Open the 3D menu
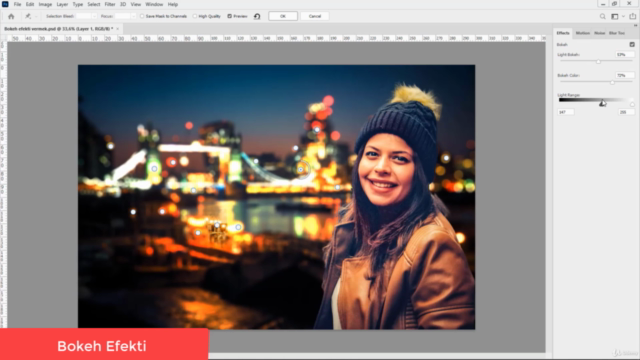640x360 pixels. pyautogui.click(x=123, y=4)
